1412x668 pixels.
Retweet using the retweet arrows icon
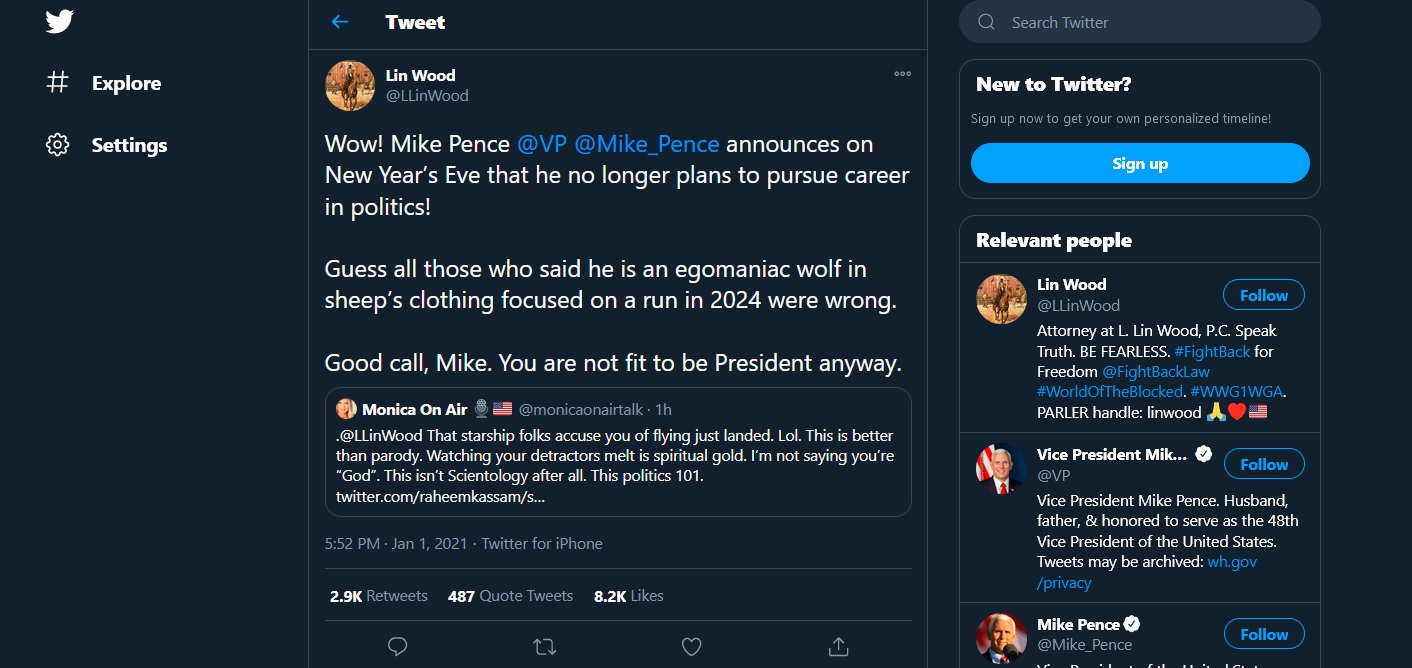[544, 647]
